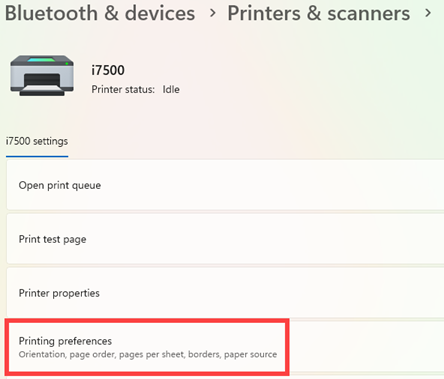Click the chevron after Bluetooth & devices
444x379 pixels.
pos(213,13)
